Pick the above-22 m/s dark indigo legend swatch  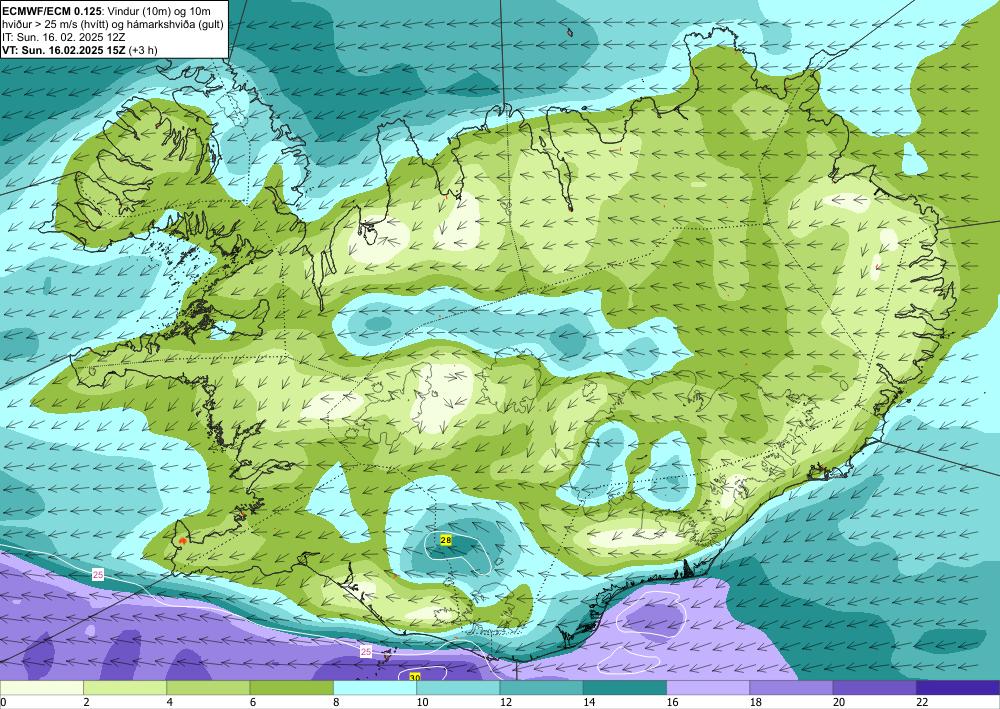[959, 688]
